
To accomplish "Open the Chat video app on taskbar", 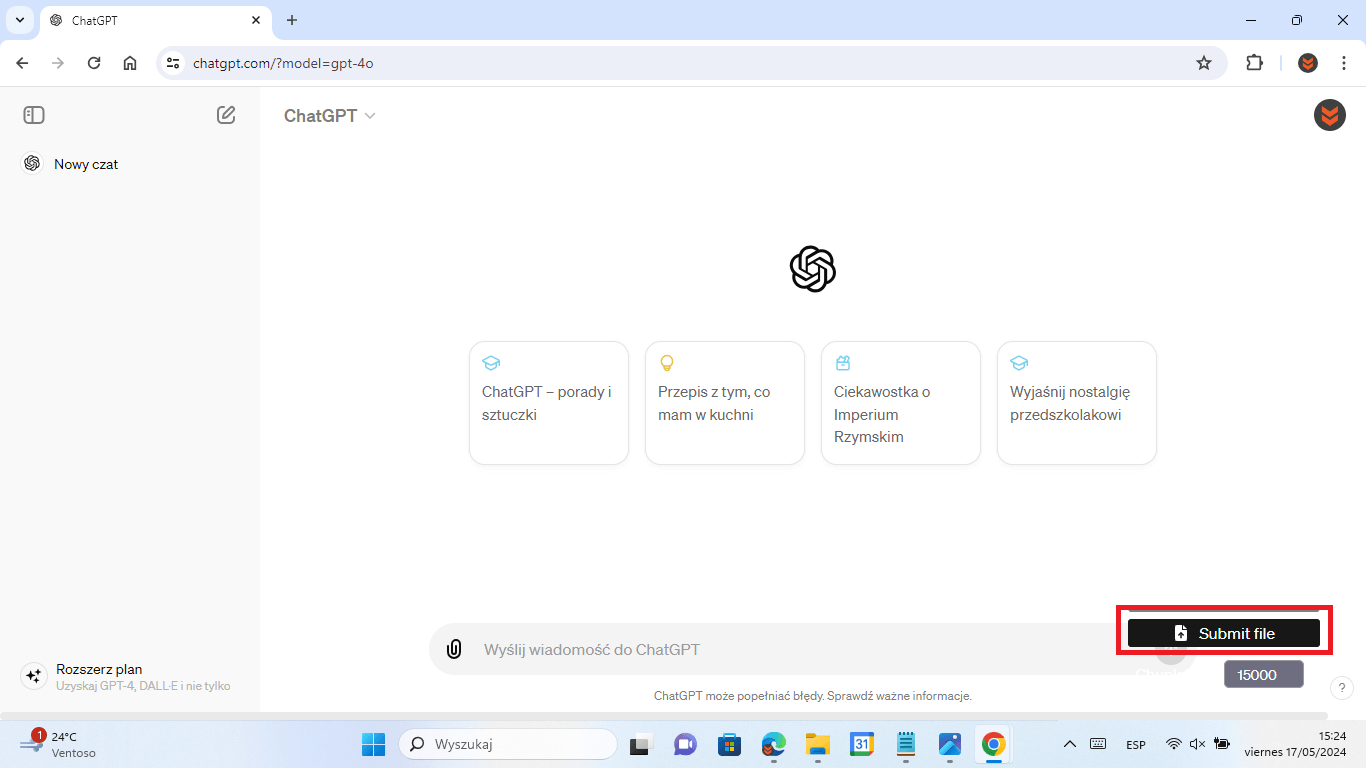I will 685,744.
